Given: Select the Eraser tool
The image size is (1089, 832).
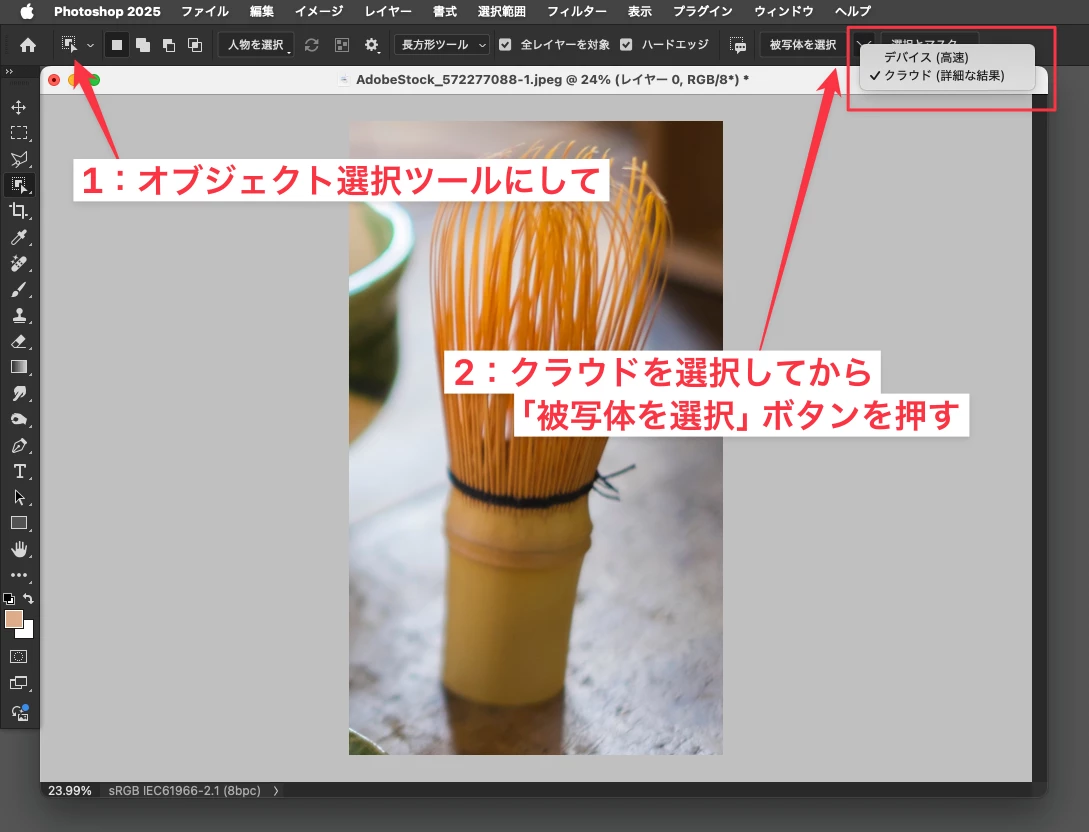Looking at the screenshot, I should point(19,341).
